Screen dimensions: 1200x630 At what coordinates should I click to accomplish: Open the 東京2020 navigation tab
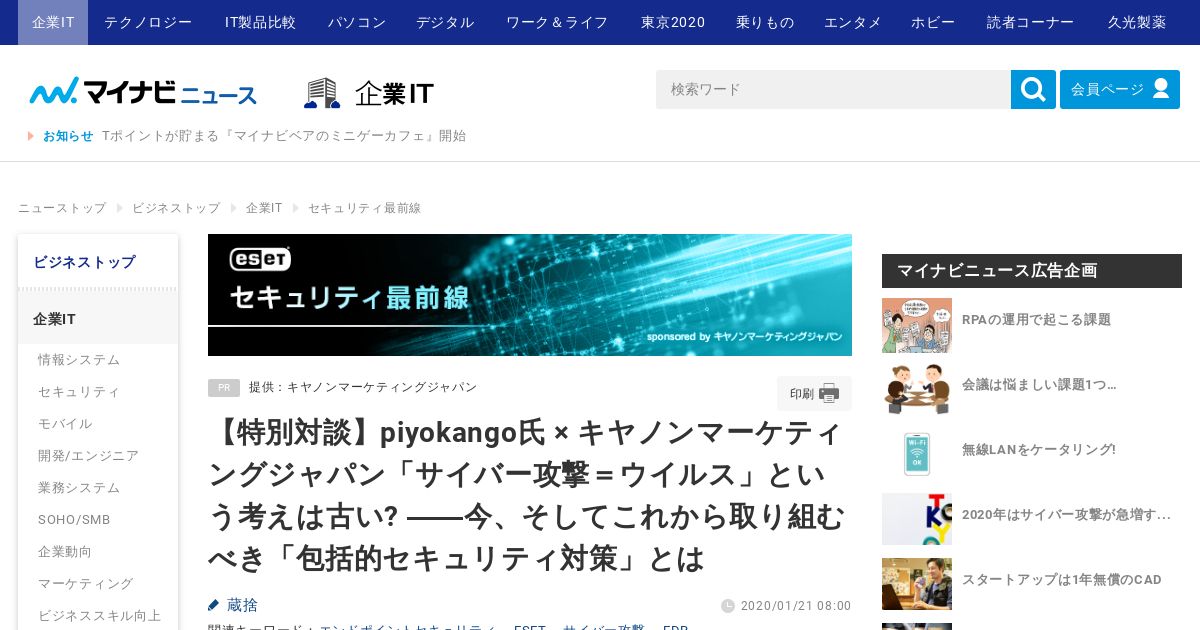pyautogui.click(x=673, y=22)
